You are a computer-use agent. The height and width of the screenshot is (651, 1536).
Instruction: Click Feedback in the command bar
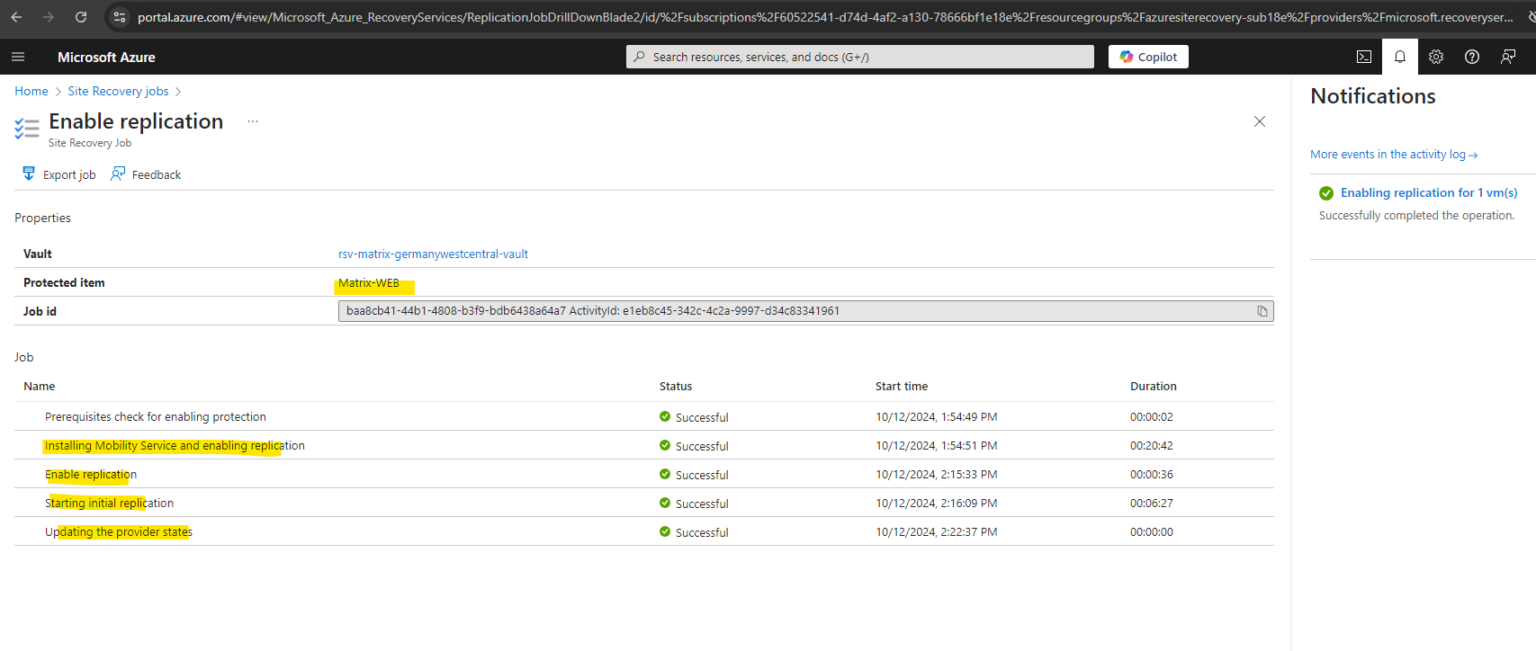point(146,174)
